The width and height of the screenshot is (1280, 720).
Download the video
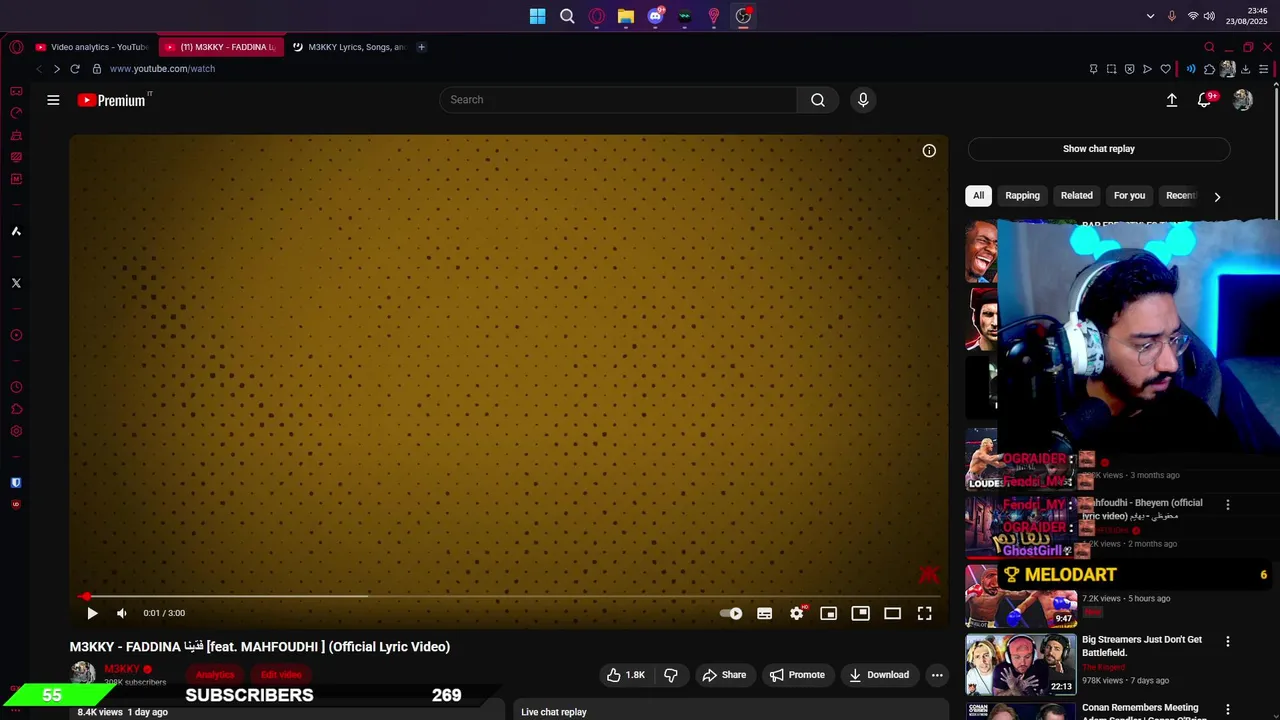879,675
